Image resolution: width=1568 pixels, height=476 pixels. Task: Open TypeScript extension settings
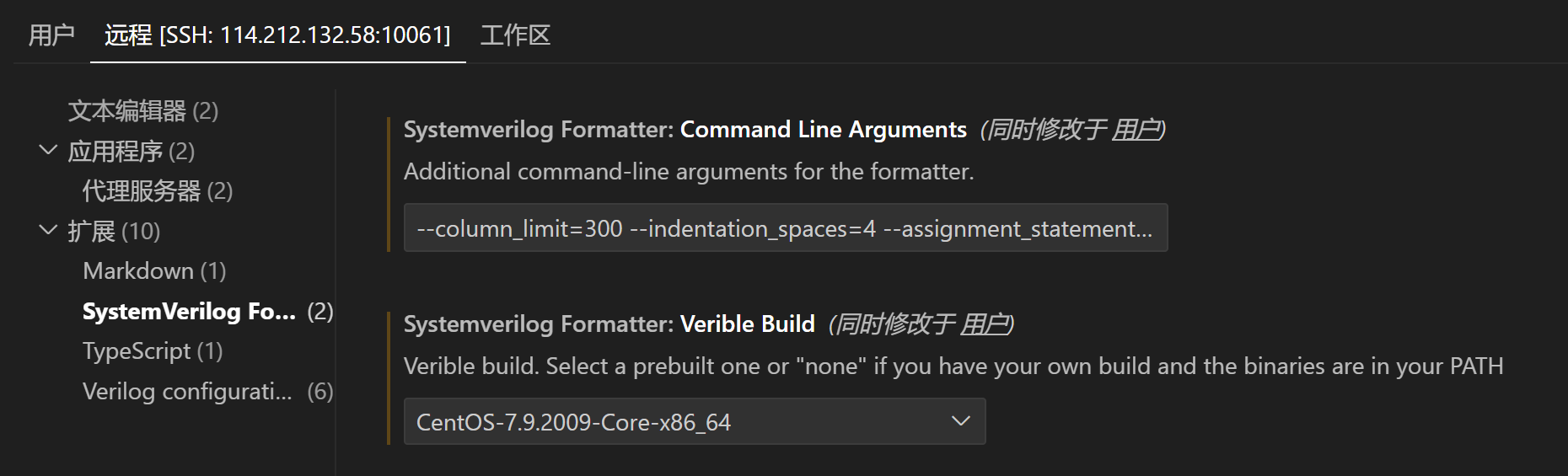pyautogui.click(x=153, y=351)
